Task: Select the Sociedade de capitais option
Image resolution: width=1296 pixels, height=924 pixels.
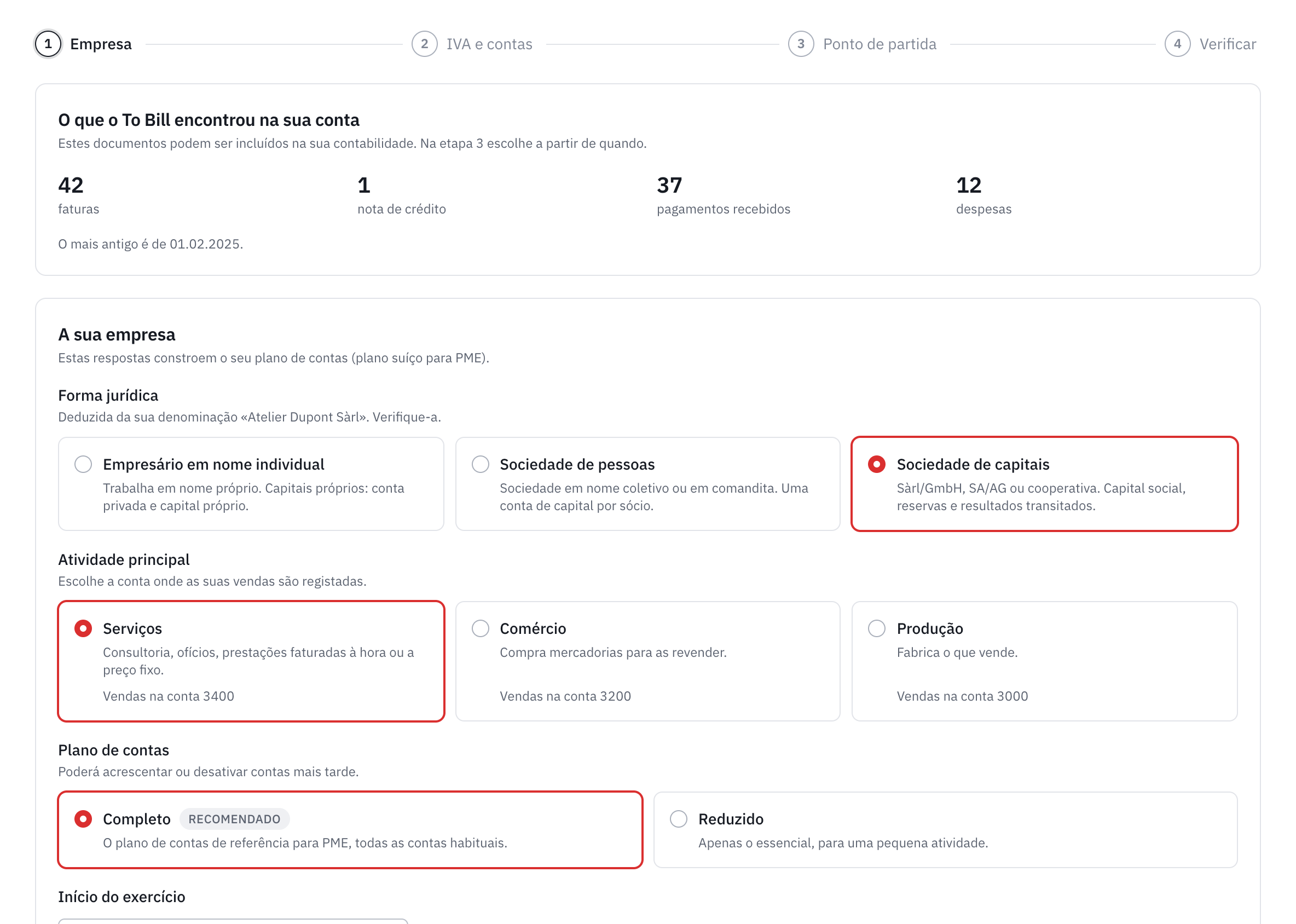Action: [1045, 483]
